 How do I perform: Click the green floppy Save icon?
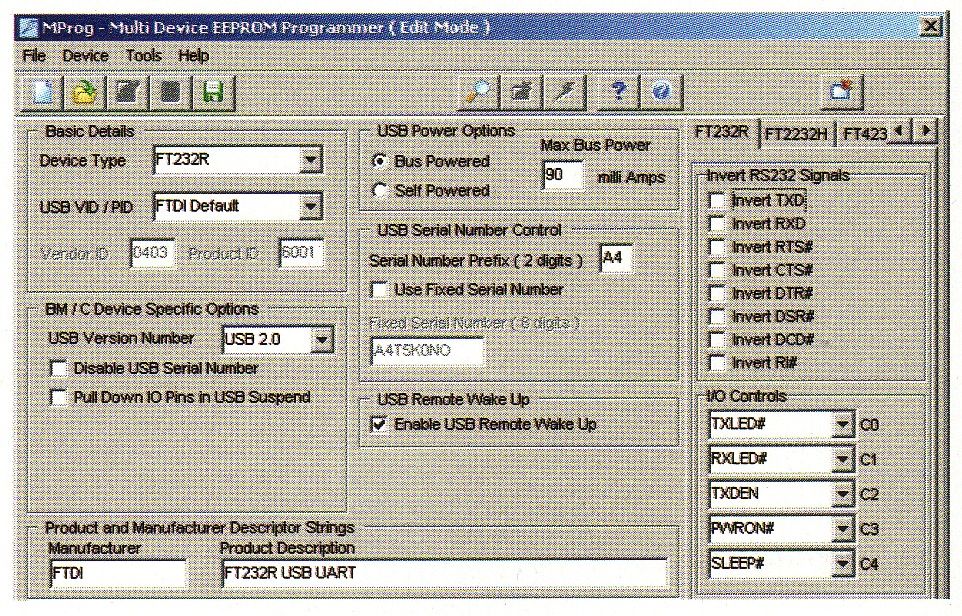coord(213,93)
